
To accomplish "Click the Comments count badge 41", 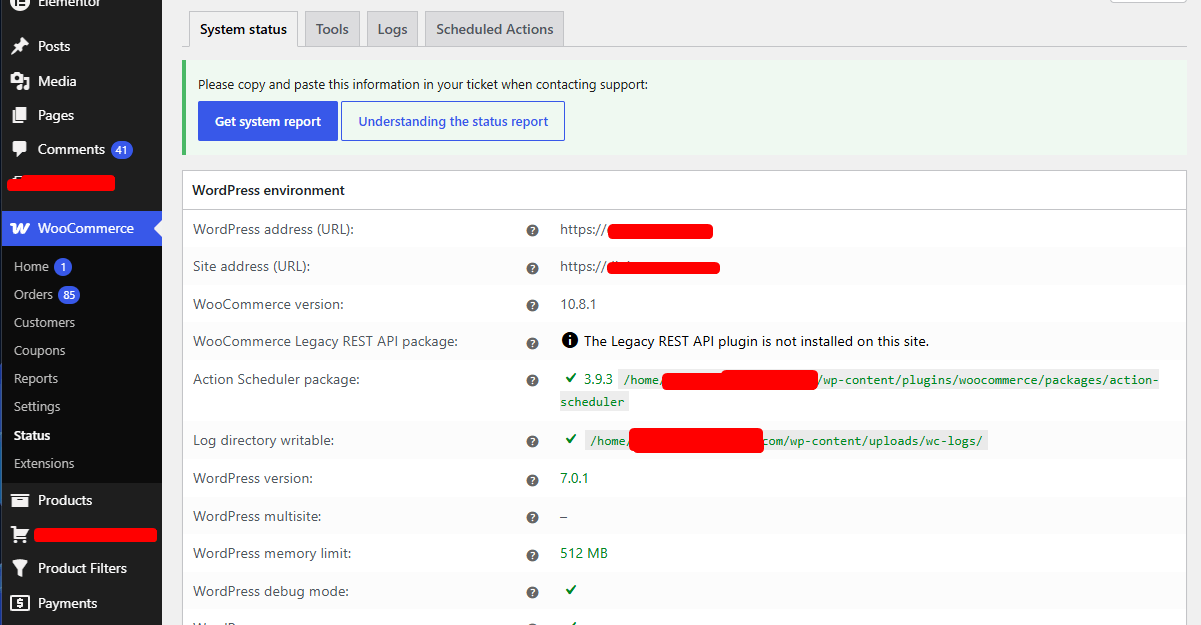I will [122, 150].
